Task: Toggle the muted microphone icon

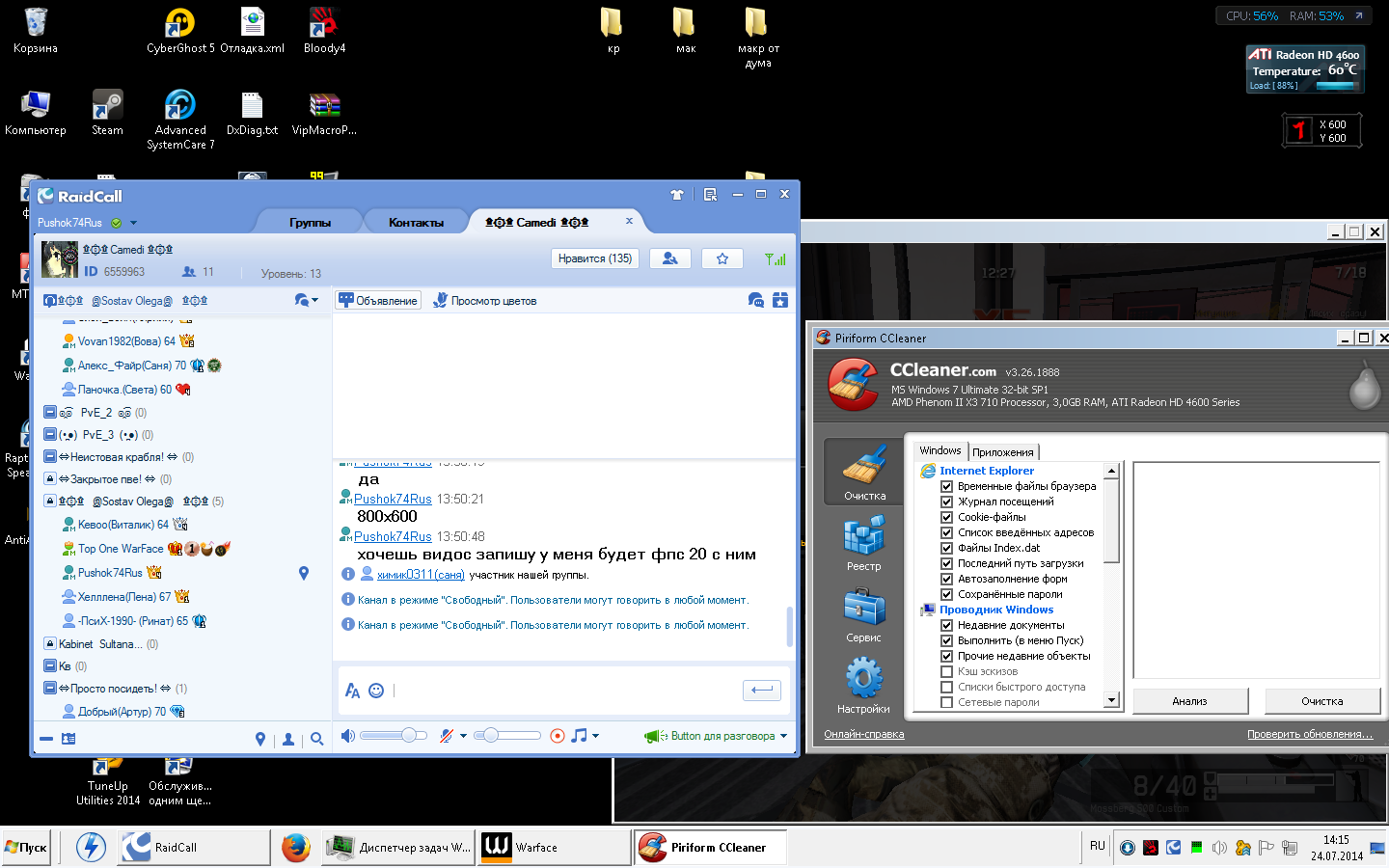Action: [x=446, y=736]
